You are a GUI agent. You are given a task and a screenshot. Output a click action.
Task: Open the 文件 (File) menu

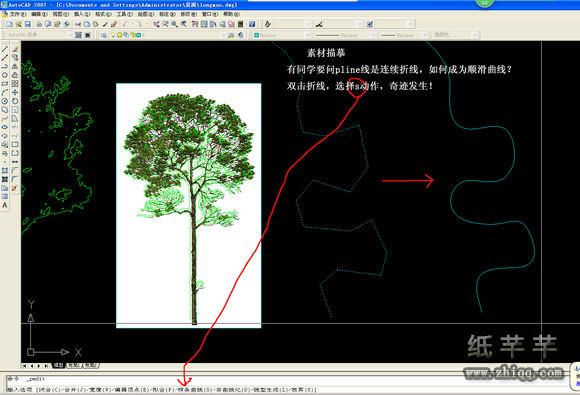(17, 14)
